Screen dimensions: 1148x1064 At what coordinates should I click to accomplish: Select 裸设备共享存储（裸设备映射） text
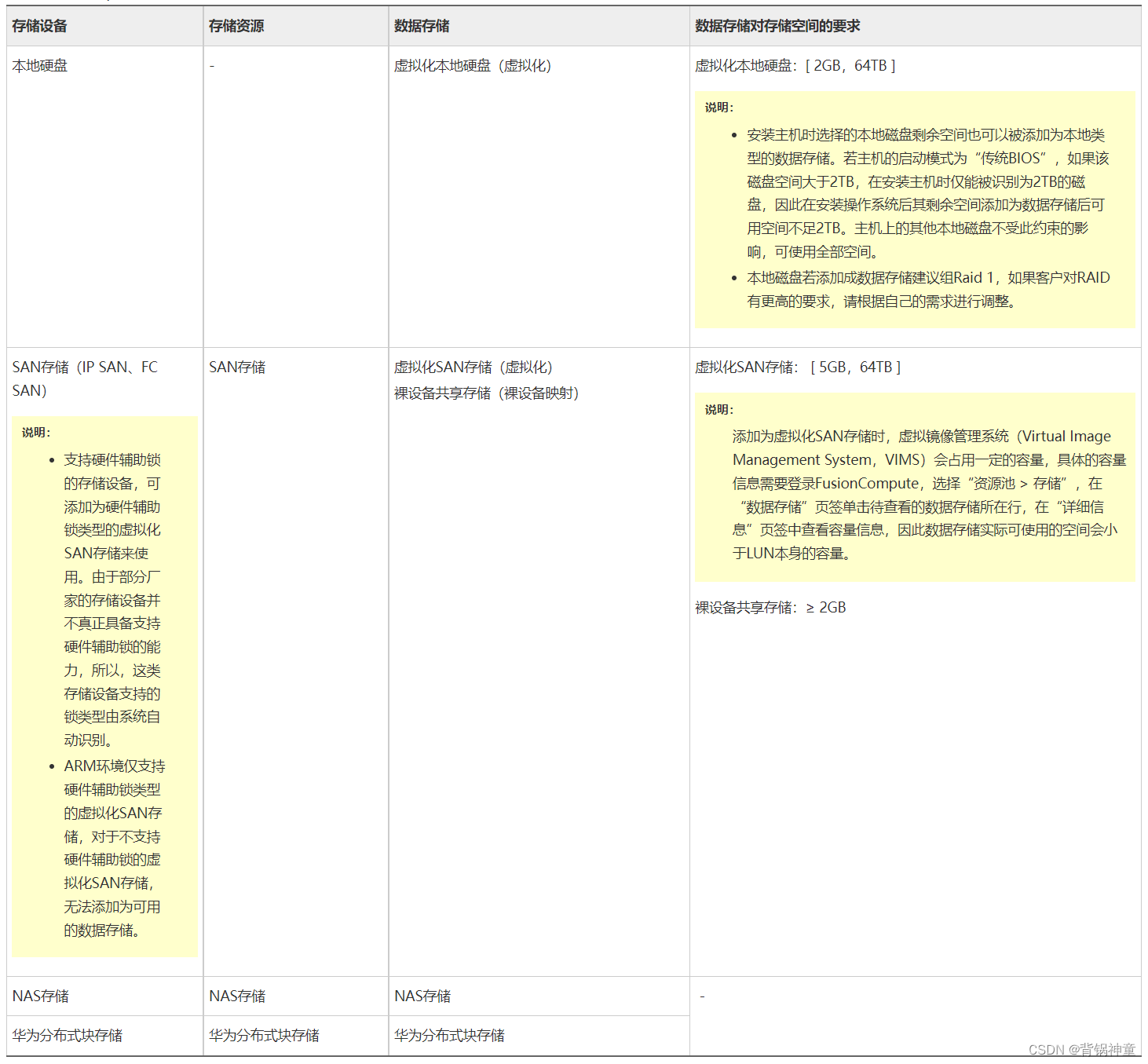[487, 393]
